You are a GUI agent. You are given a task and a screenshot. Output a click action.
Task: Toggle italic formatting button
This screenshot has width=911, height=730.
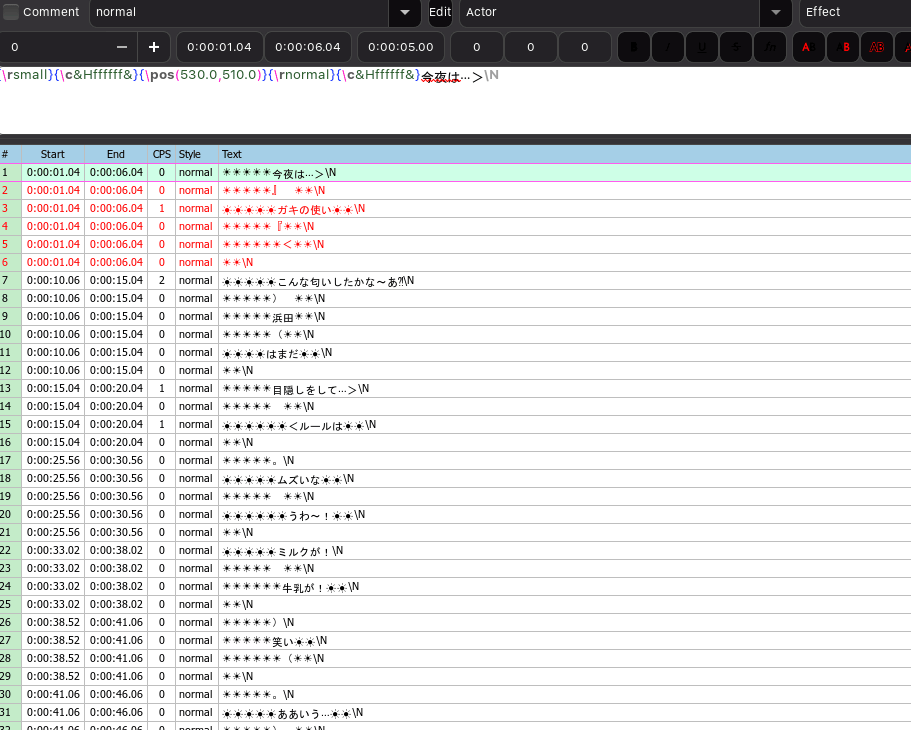pos(668,47)
